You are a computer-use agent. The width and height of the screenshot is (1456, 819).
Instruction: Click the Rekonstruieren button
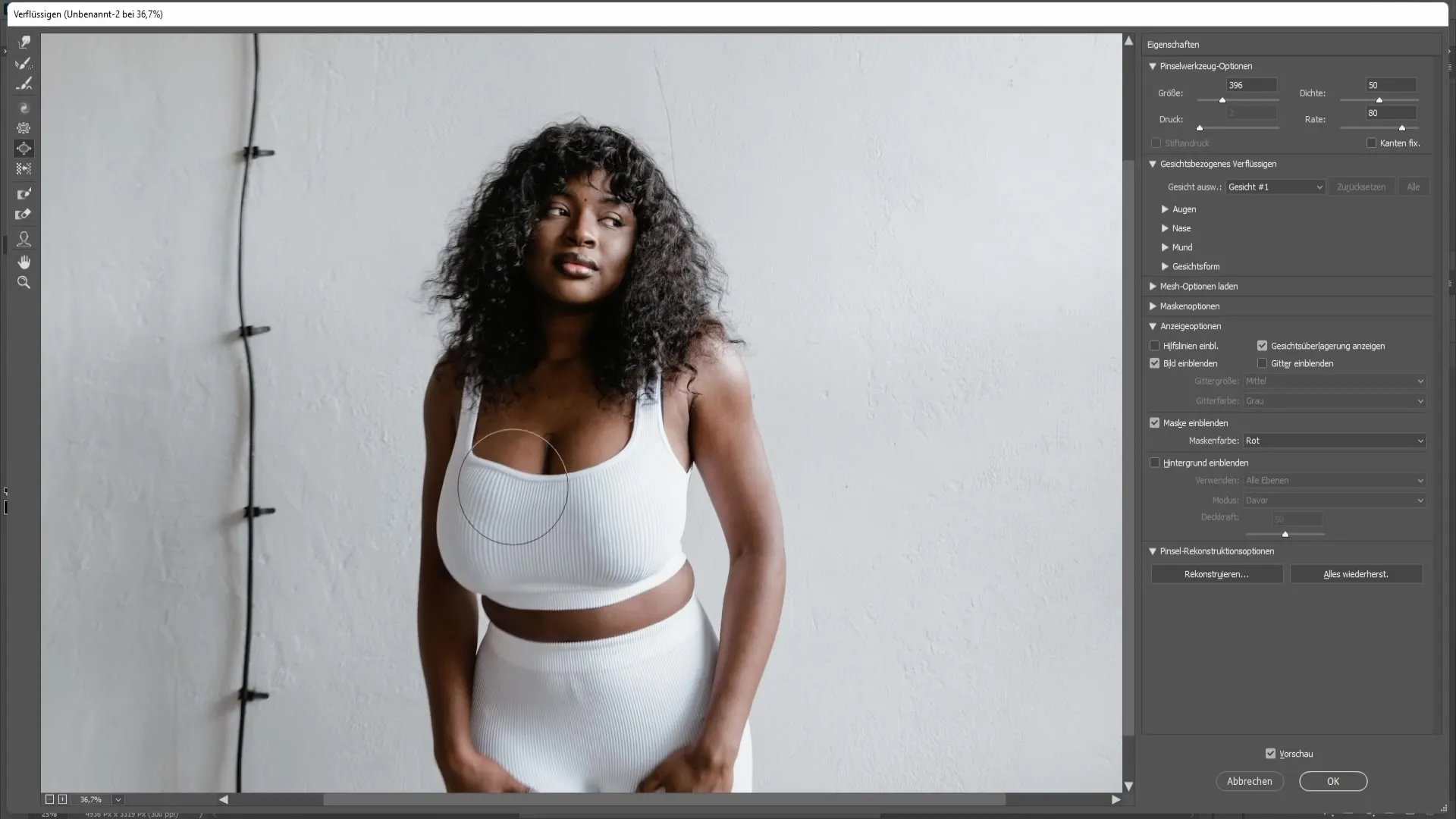(x=1217, y=573)
